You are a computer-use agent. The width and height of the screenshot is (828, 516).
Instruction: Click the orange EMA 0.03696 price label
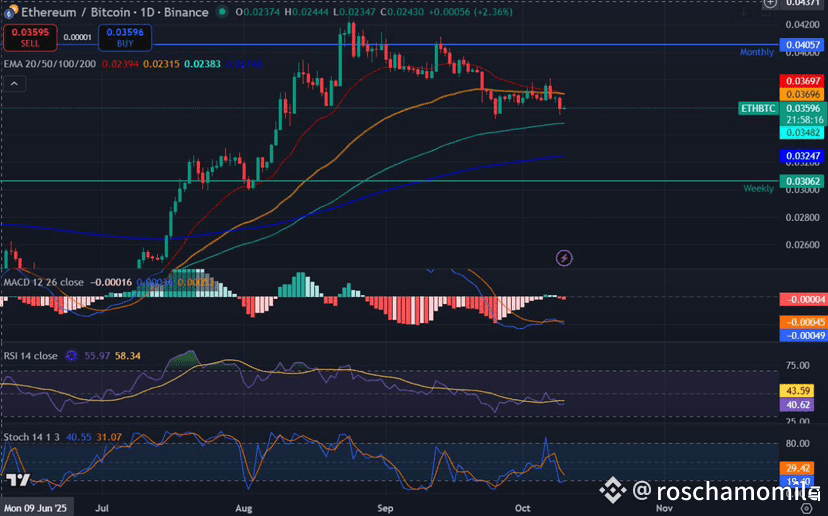803,95
